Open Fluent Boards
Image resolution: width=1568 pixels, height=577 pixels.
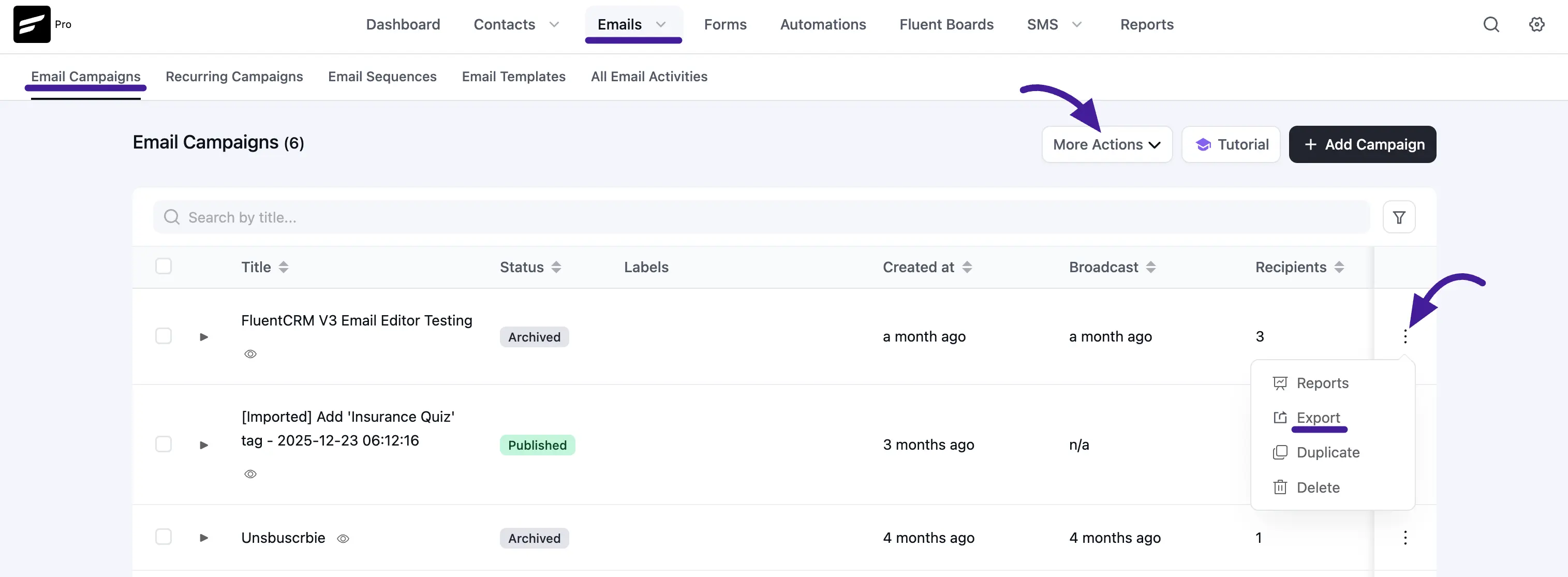click(946, 24)
